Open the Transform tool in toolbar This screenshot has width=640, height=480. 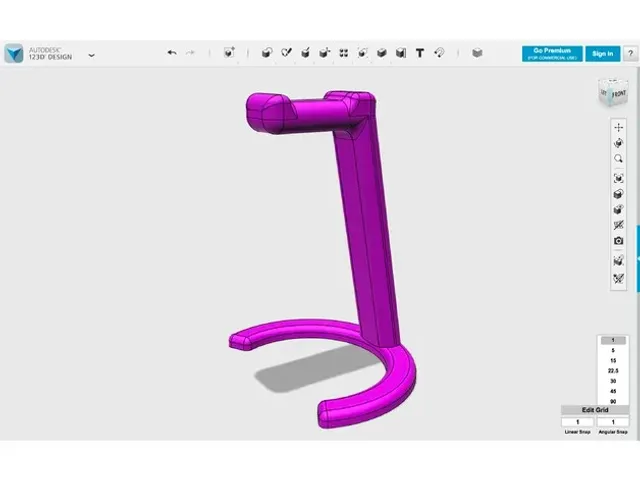pyautogui.click(x=229, y=53)
